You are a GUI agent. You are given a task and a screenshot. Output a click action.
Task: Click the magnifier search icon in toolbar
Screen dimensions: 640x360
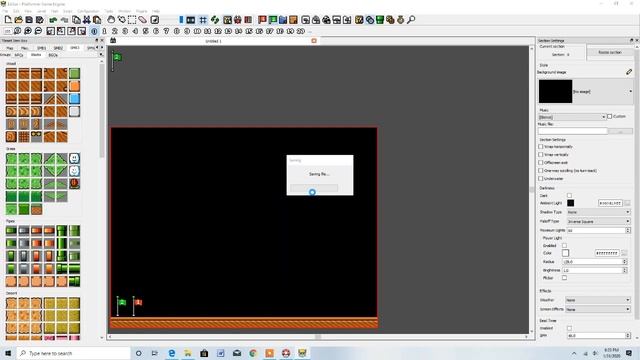pyautogui.click(x=411, y=20)
